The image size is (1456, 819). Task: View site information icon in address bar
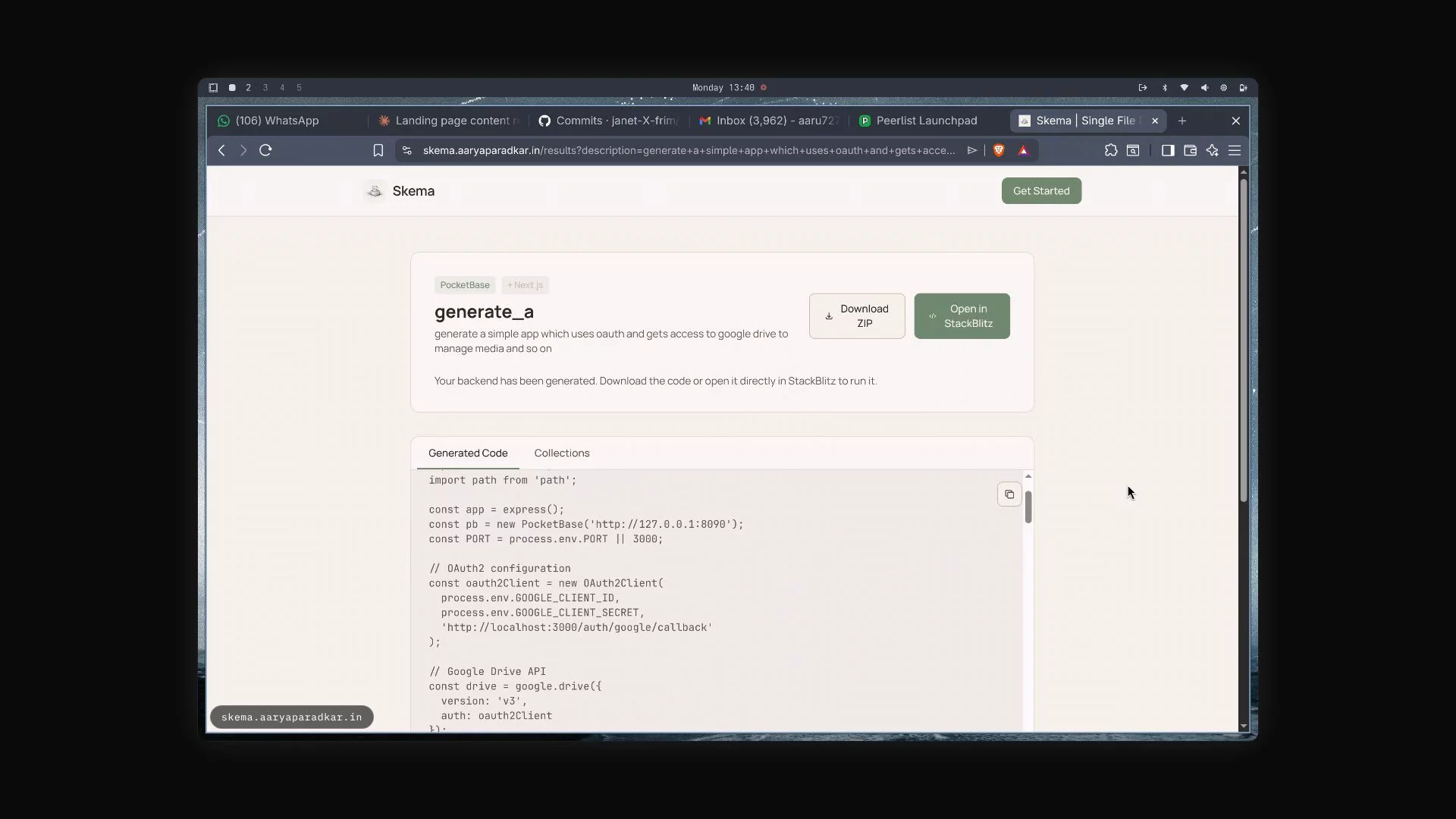[x=407, y=150]
